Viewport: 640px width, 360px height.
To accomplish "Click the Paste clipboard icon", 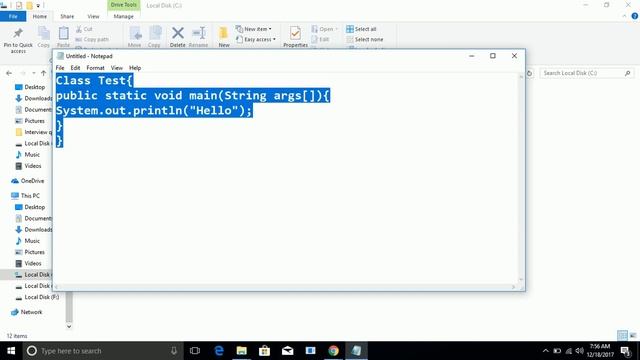I will 63,33.
